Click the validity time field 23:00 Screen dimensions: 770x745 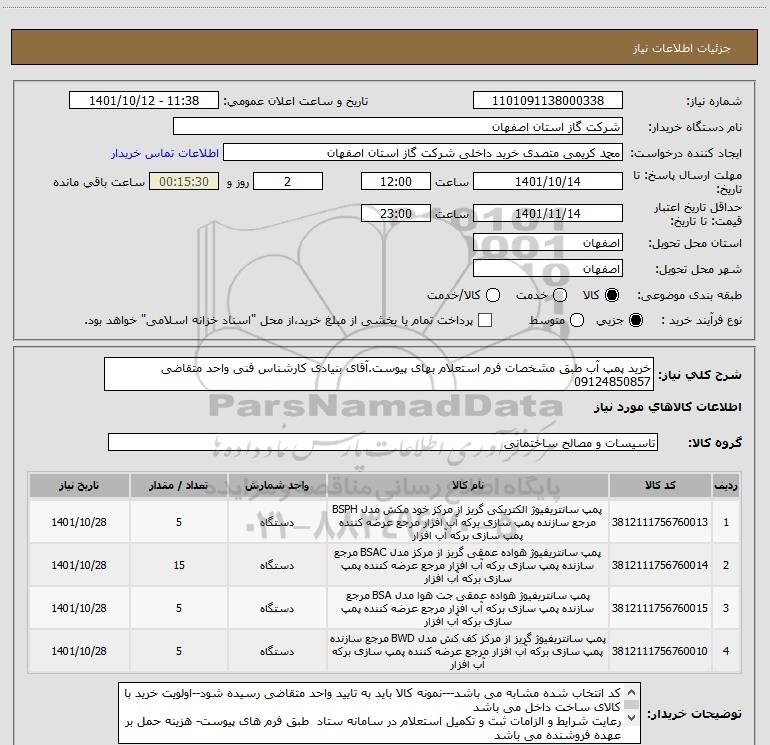click(x=396, y=214)
